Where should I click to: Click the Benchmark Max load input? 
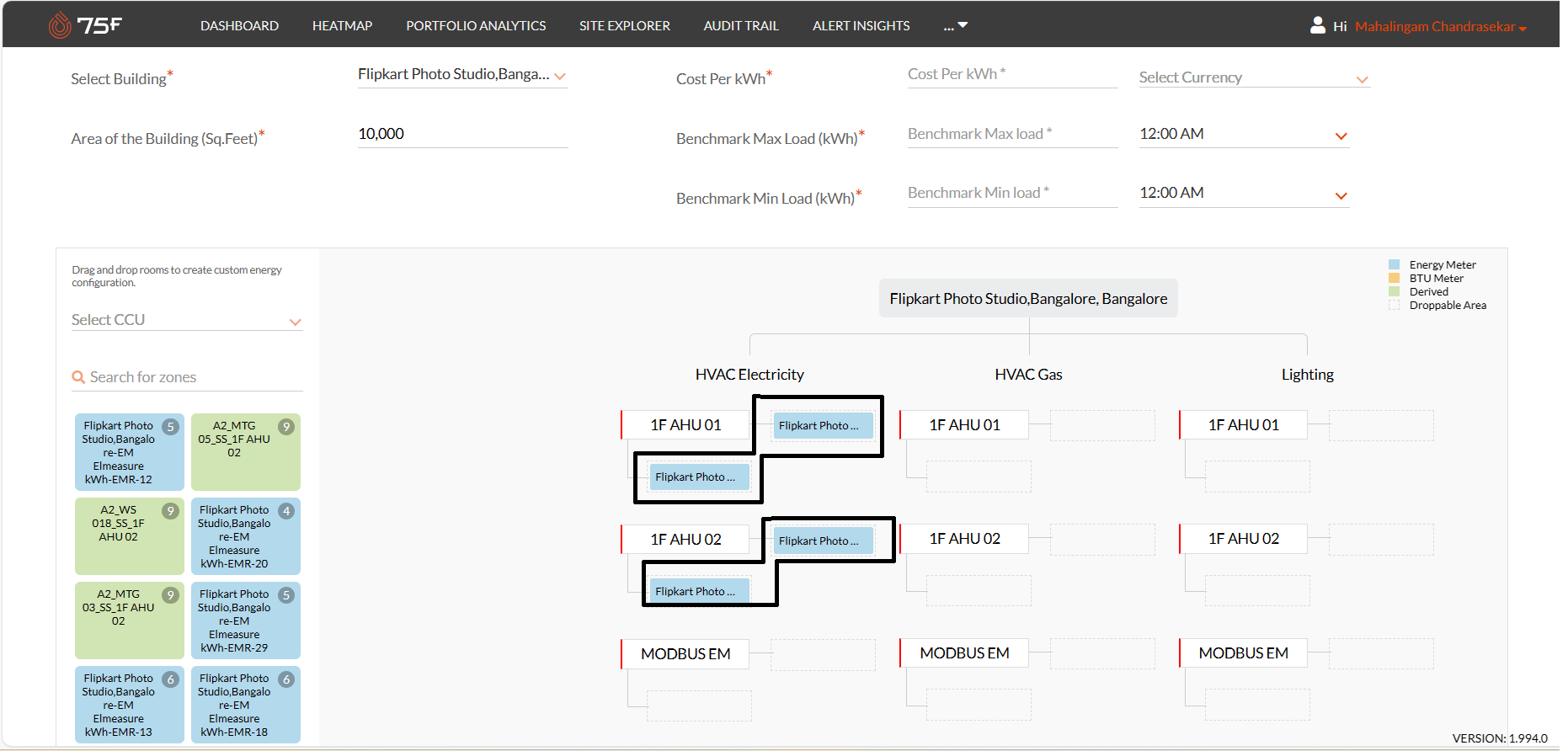click(1012, 134)
